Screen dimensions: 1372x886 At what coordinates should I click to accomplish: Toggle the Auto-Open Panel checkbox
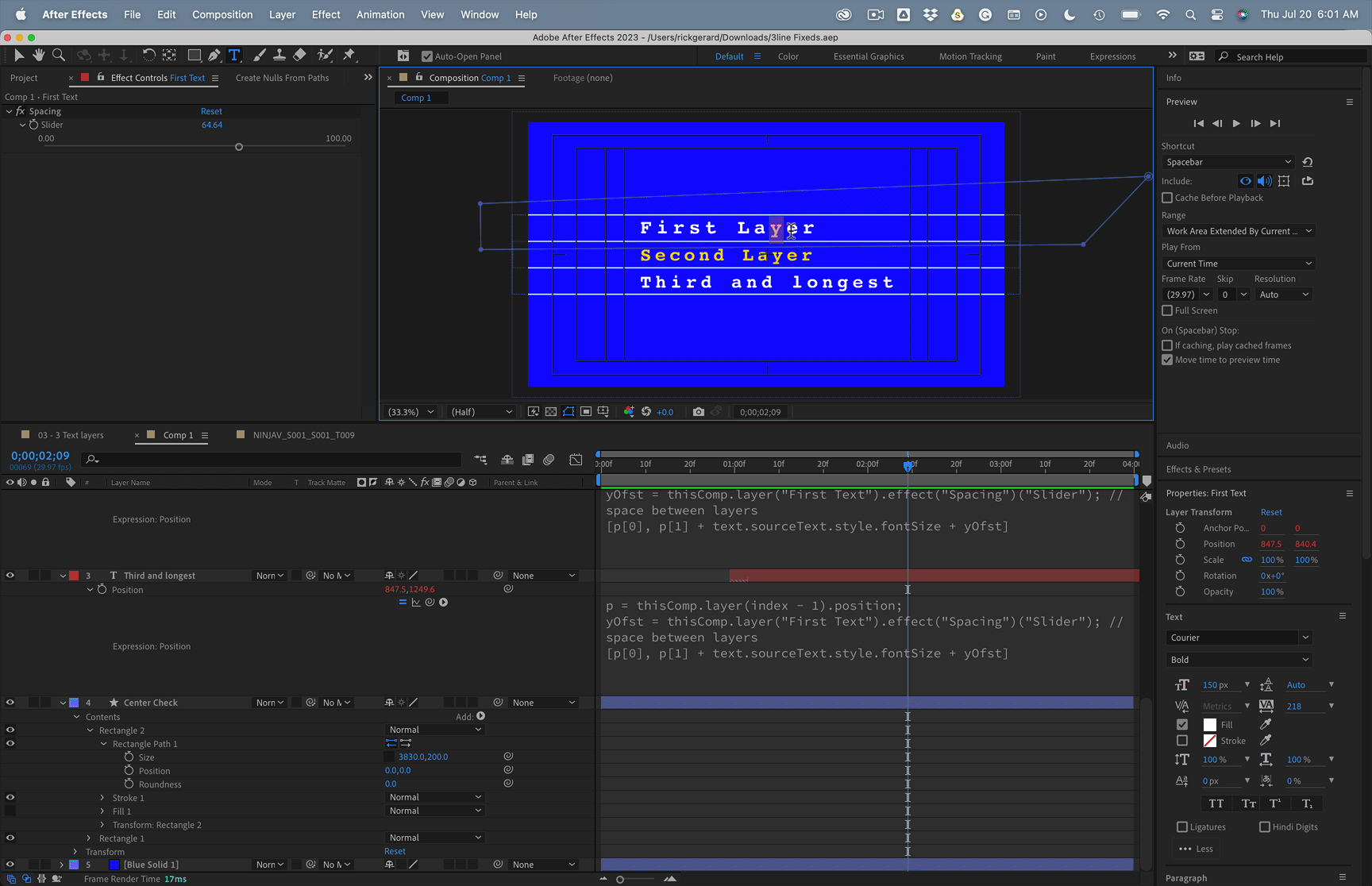(x=427, y=56)
